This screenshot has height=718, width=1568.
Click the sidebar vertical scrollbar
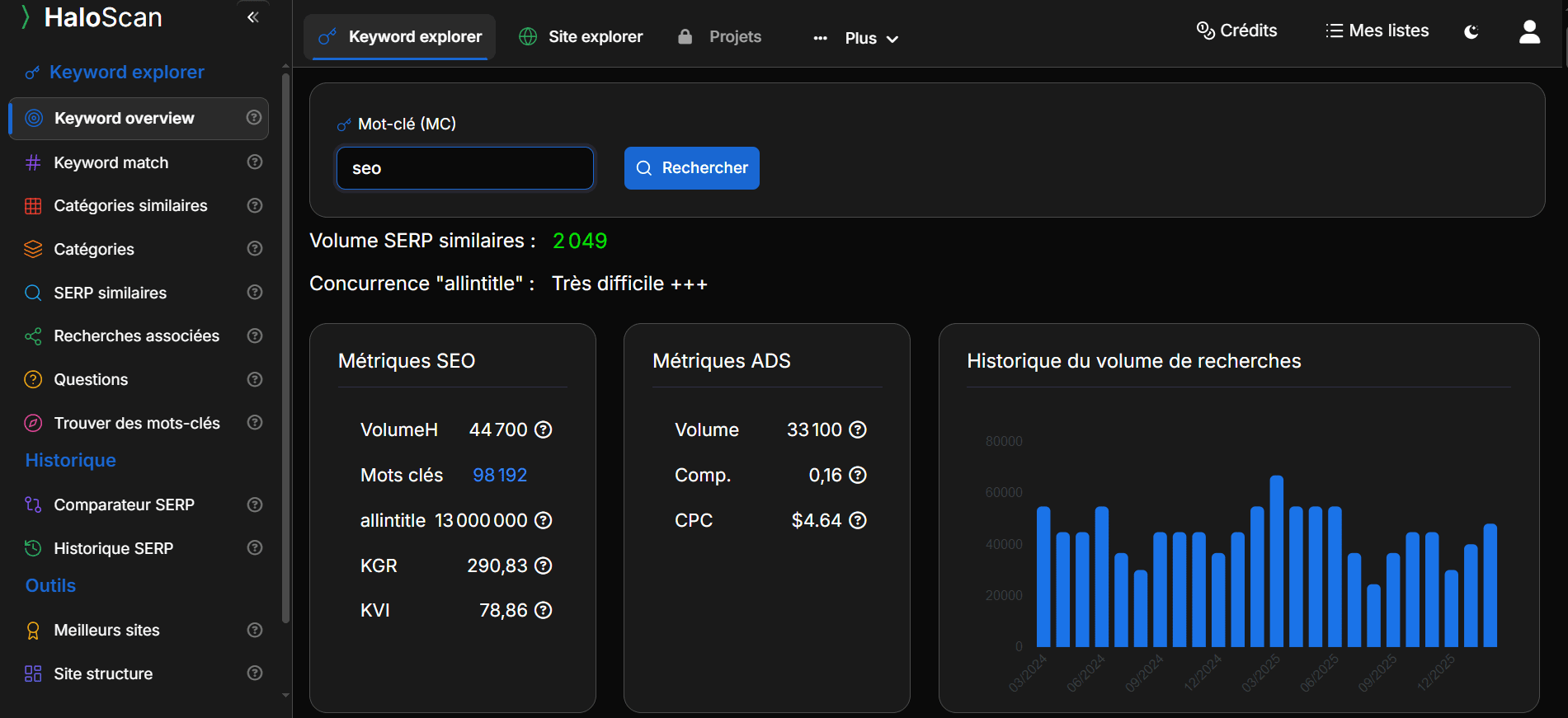(x=285, y=346)
